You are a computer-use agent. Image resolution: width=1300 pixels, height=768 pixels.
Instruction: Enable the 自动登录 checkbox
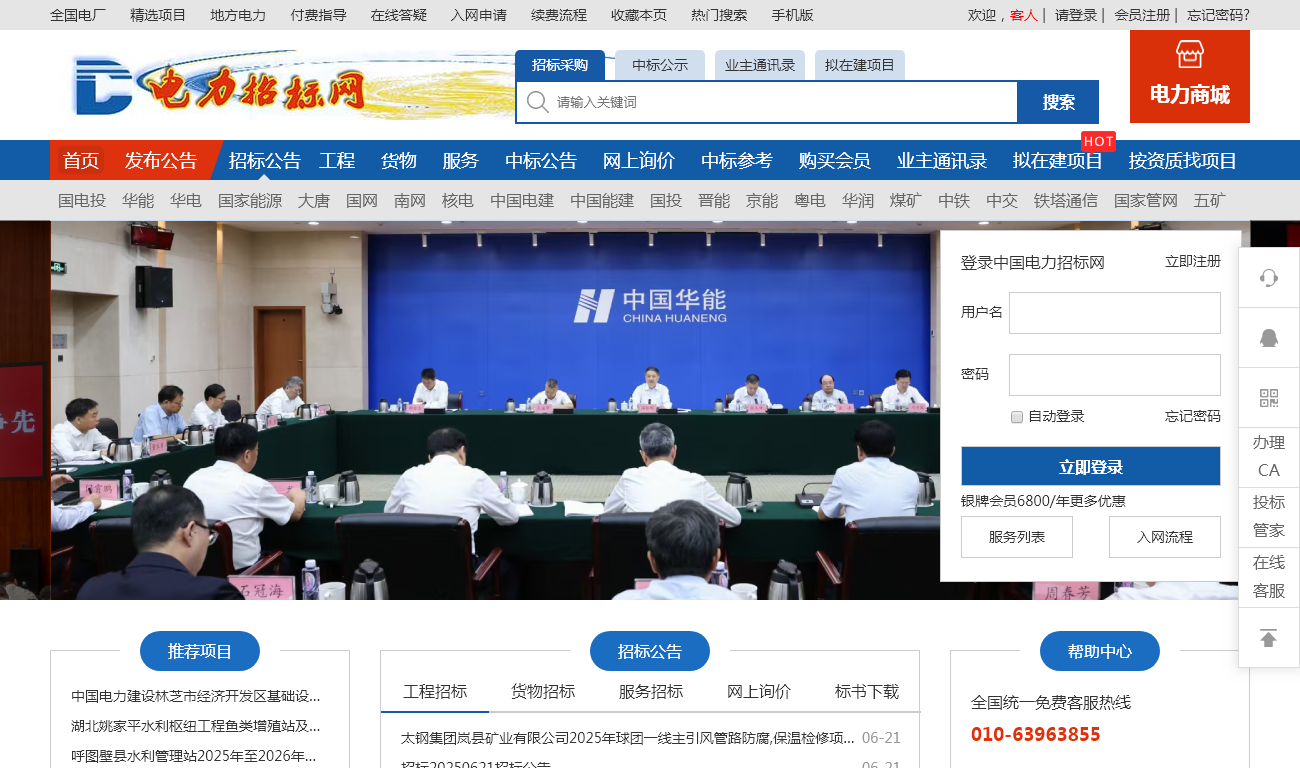[1017, 417]
